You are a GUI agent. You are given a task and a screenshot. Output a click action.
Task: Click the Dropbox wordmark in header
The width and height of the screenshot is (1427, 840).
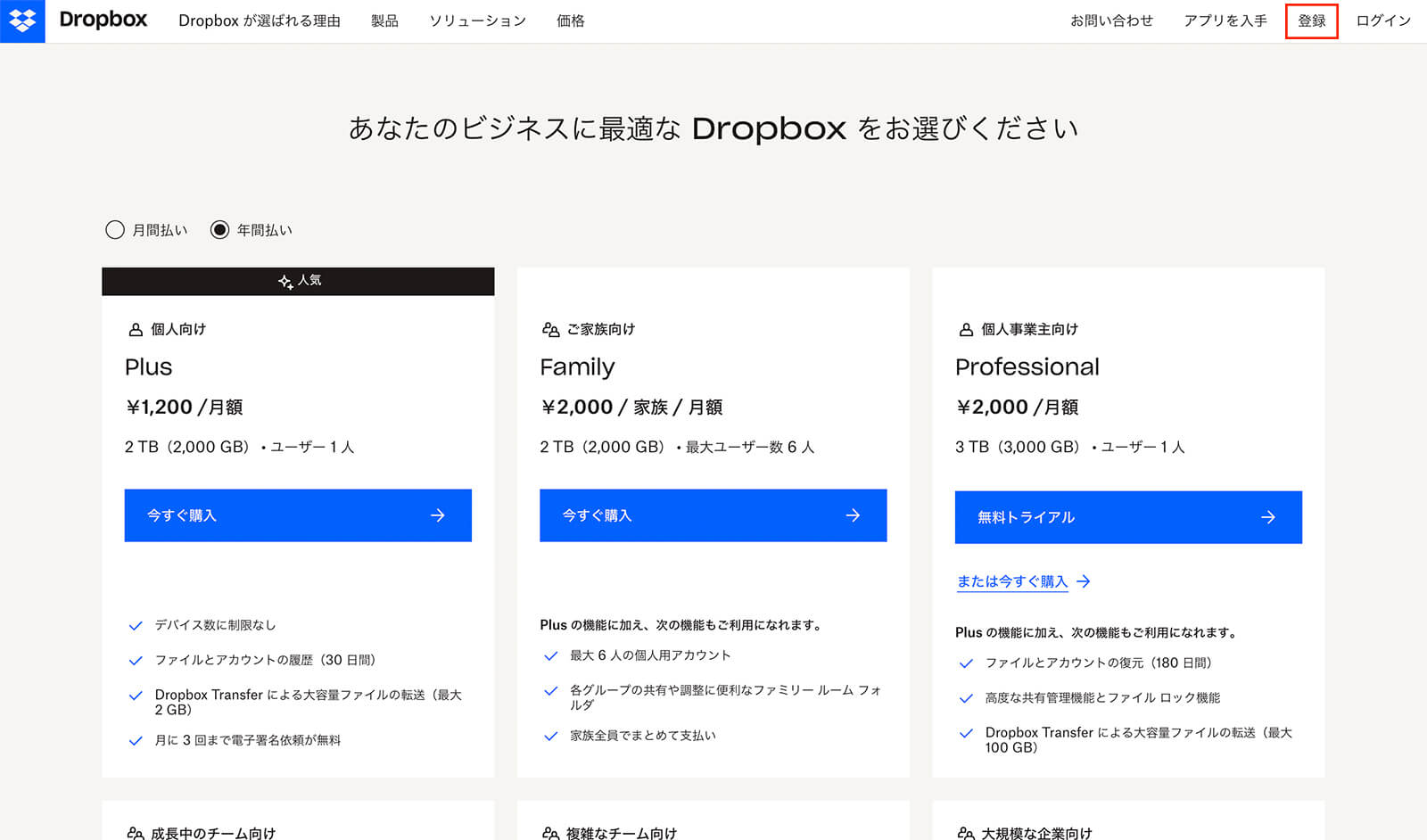click(103, 20)
